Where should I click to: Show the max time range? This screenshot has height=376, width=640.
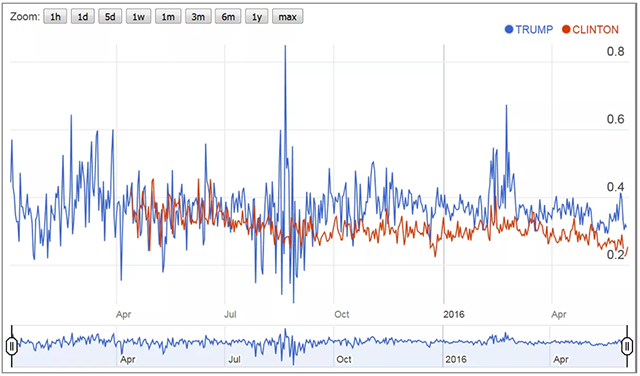[288, 17]
